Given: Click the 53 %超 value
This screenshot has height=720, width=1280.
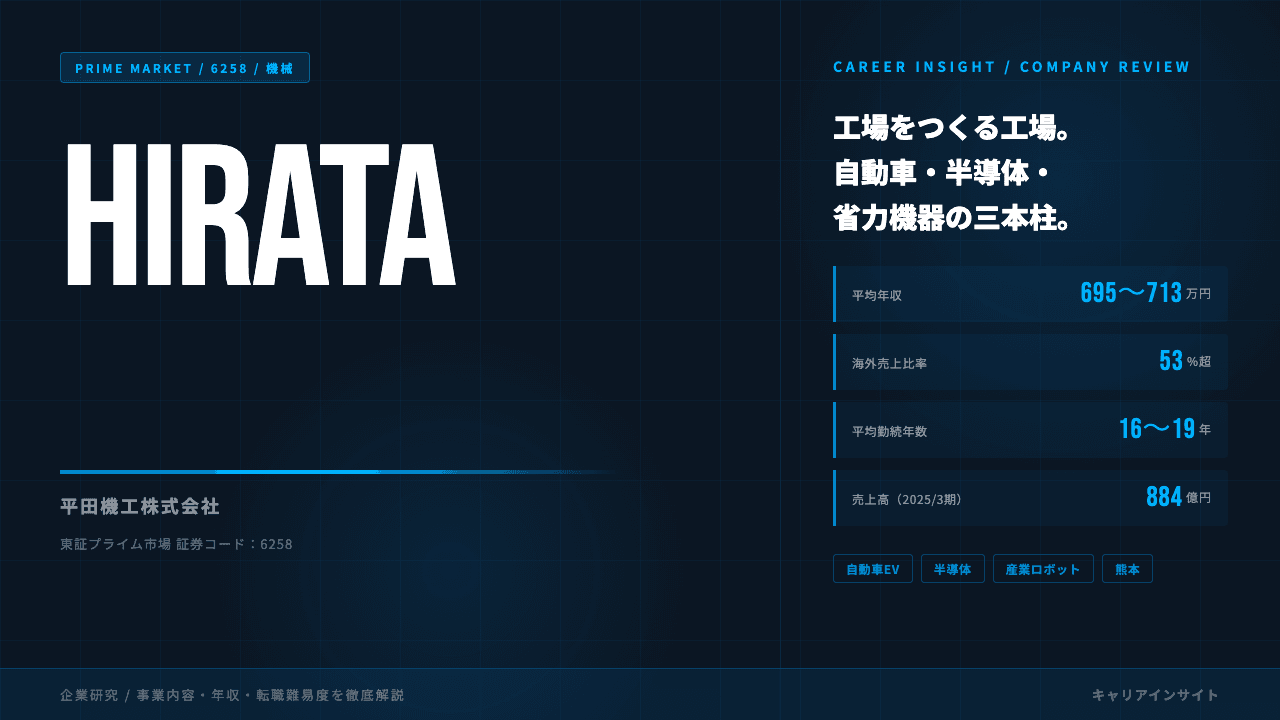Looking at the screenshot, I should (x=1186, y=361).
